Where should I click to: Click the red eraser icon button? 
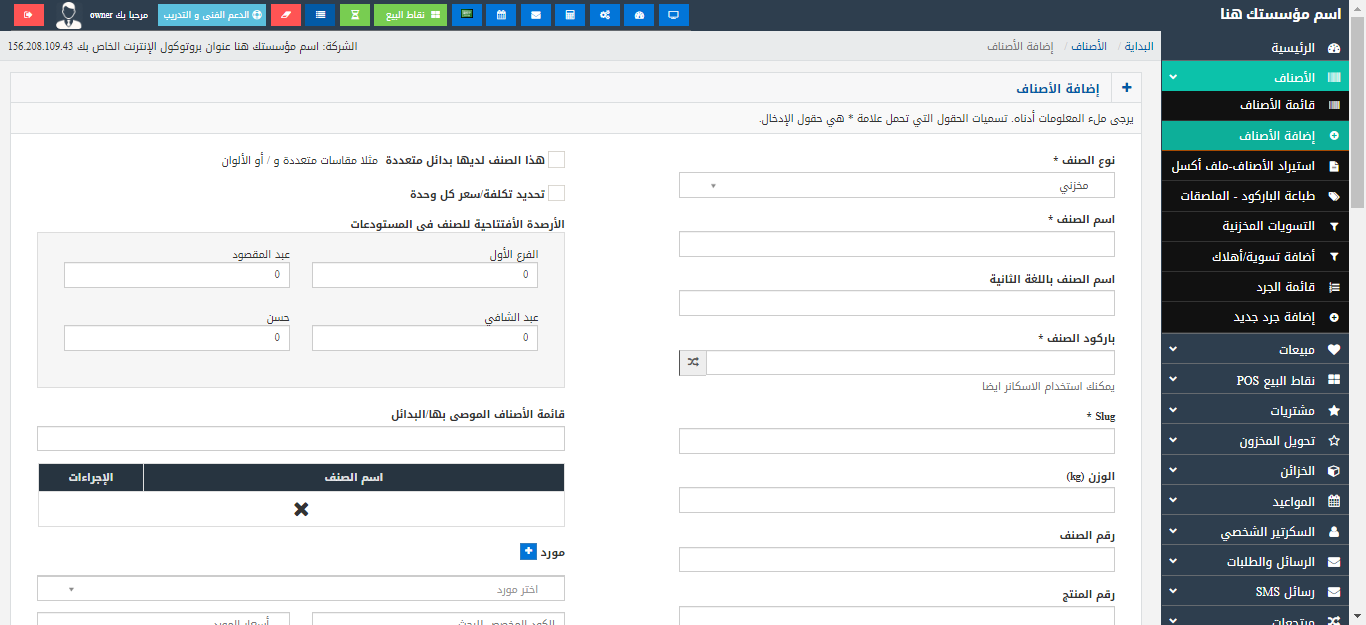coord(286,15)
